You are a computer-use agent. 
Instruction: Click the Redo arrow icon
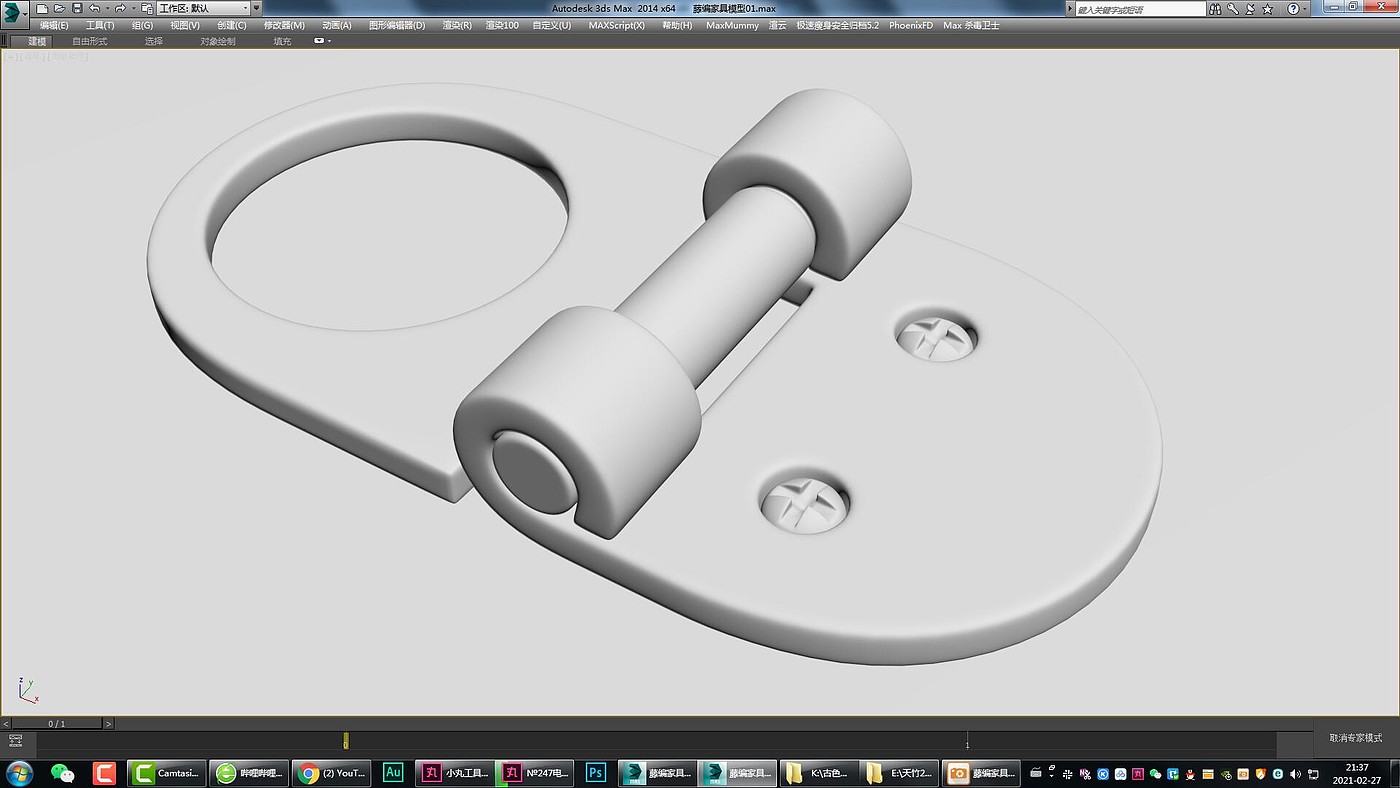[x=120, y=8]
